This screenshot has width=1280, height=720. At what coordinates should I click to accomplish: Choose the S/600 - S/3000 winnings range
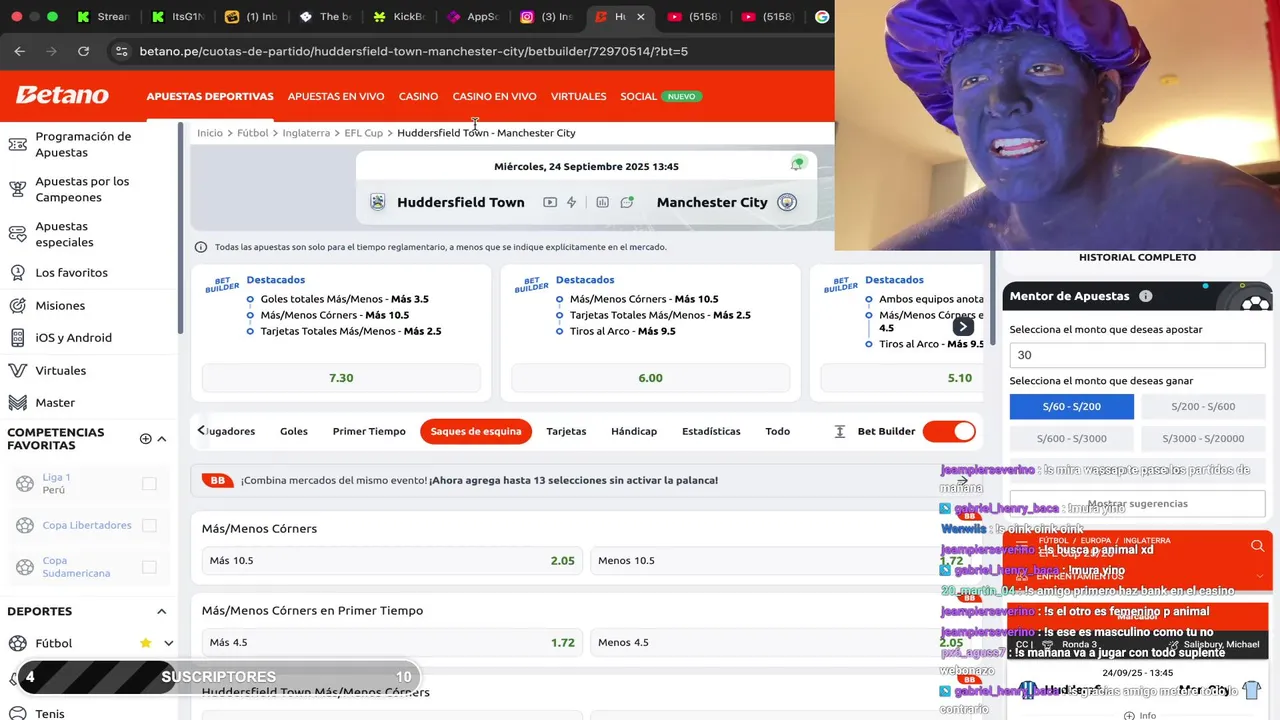(1072, 439)
